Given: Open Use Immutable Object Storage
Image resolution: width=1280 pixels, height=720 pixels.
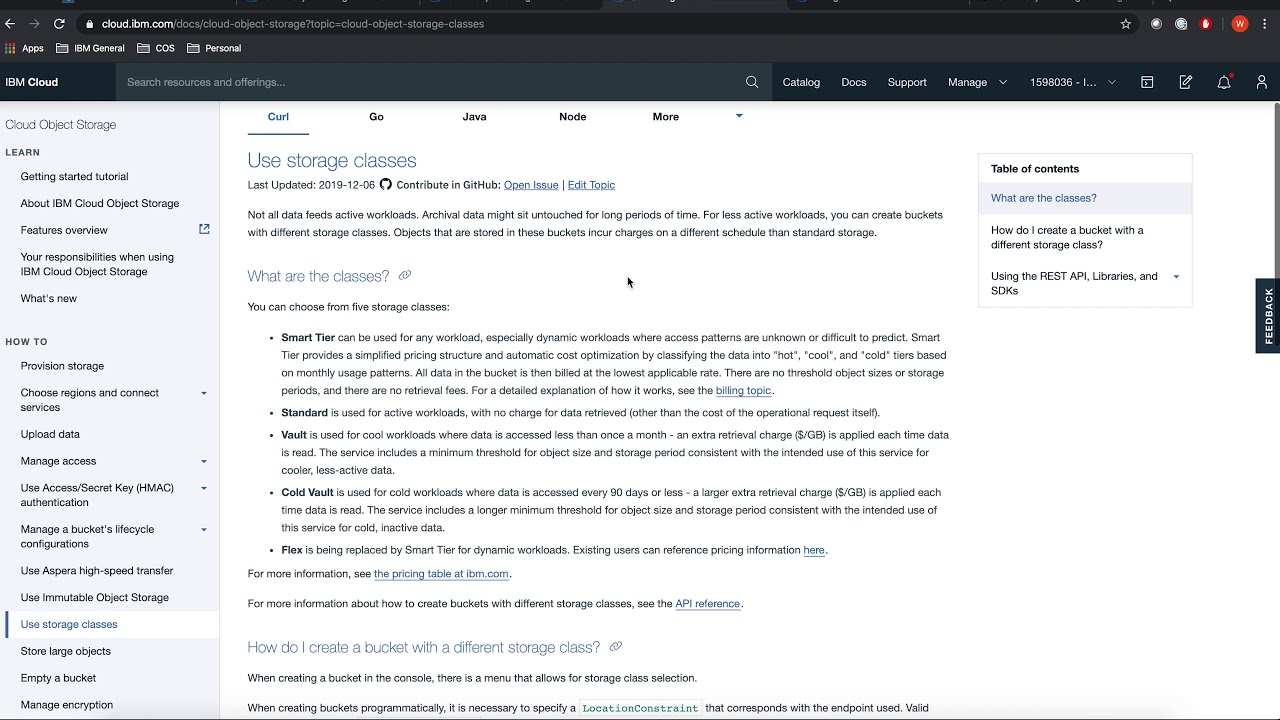Looking at the screenshot, I should [95, 598].
